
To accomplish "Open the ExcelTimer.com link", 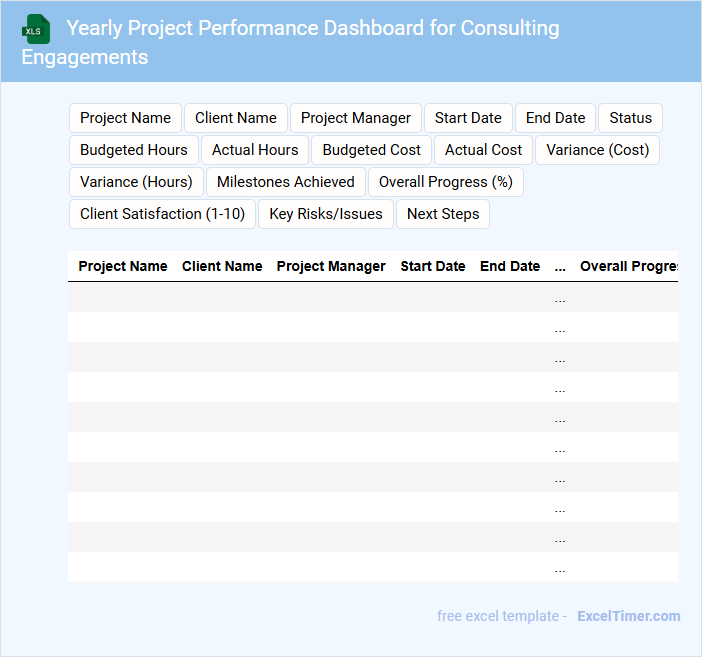I will [628, 616].
